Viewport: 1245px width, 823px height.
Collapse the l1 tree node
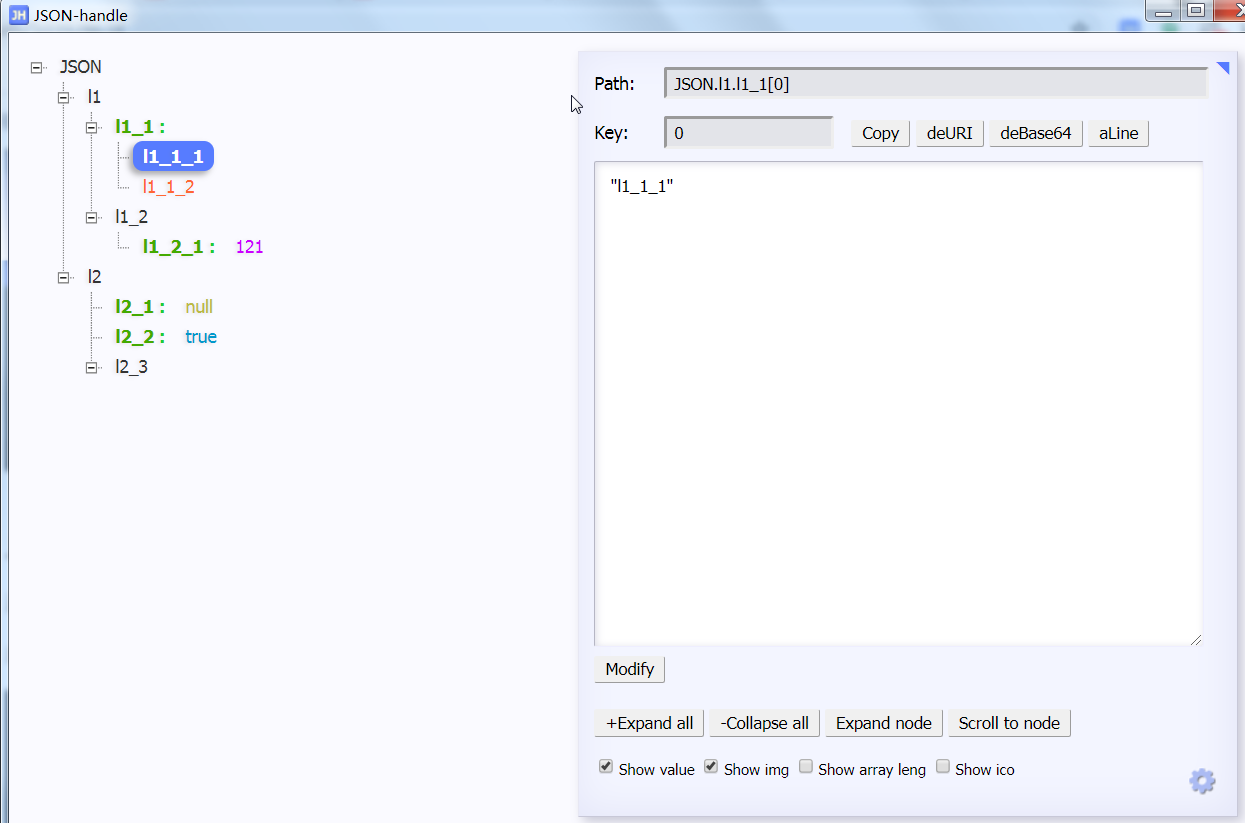(65, 97)
